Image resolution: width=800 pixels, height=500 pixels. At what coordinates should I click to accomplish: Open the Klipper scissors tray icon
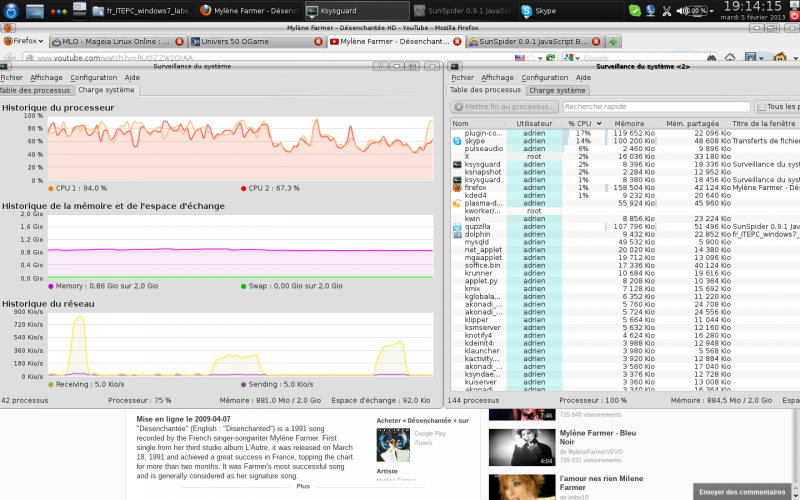tap(666, 11)
